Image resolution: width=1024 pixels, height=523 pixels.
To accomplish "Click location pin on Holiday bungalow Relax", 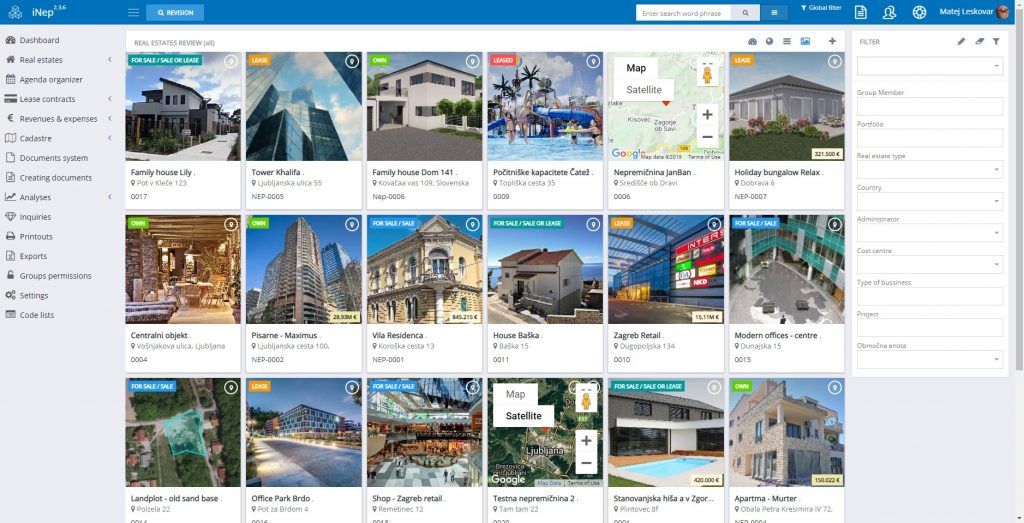I will point(835,61).
